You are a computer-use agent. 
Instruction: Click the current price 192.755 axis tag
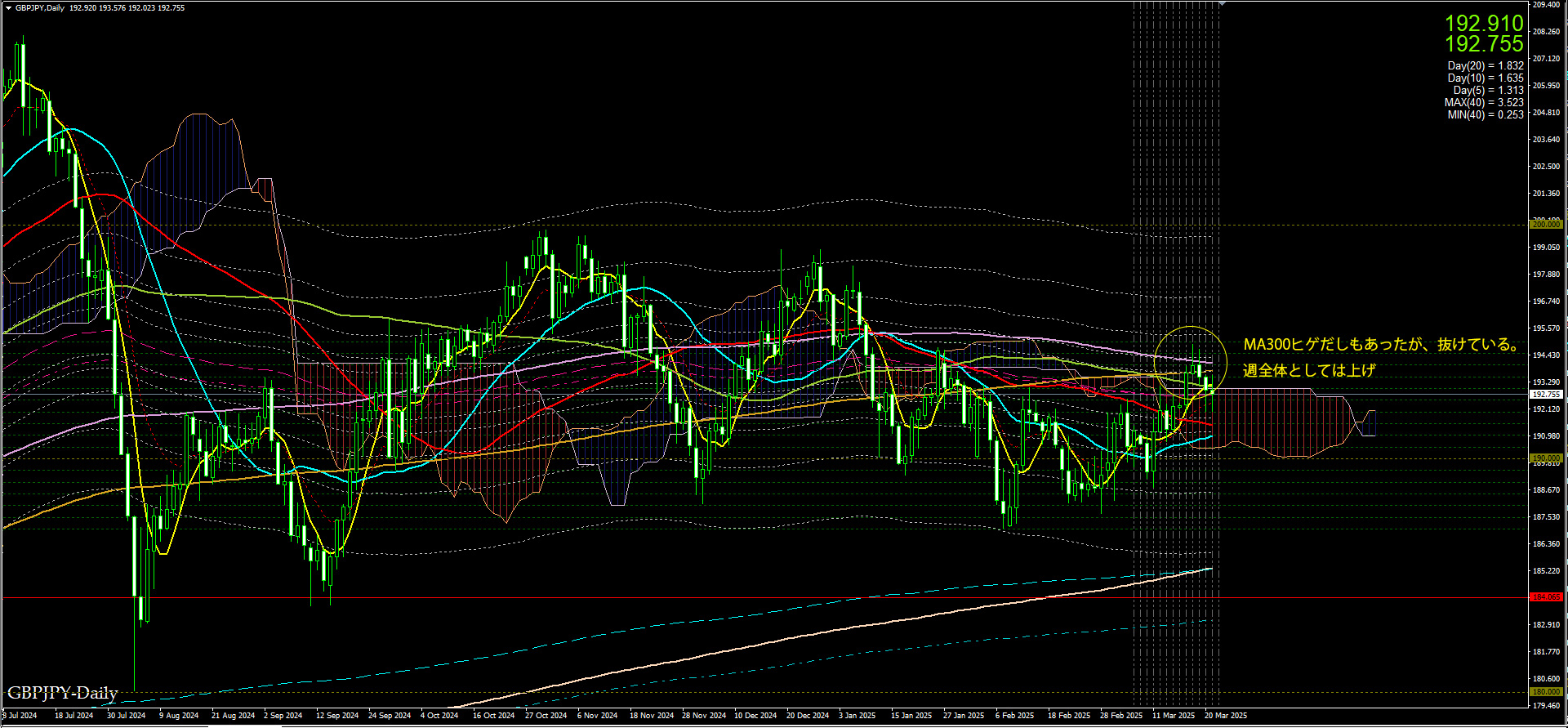tap(1546, 395)
